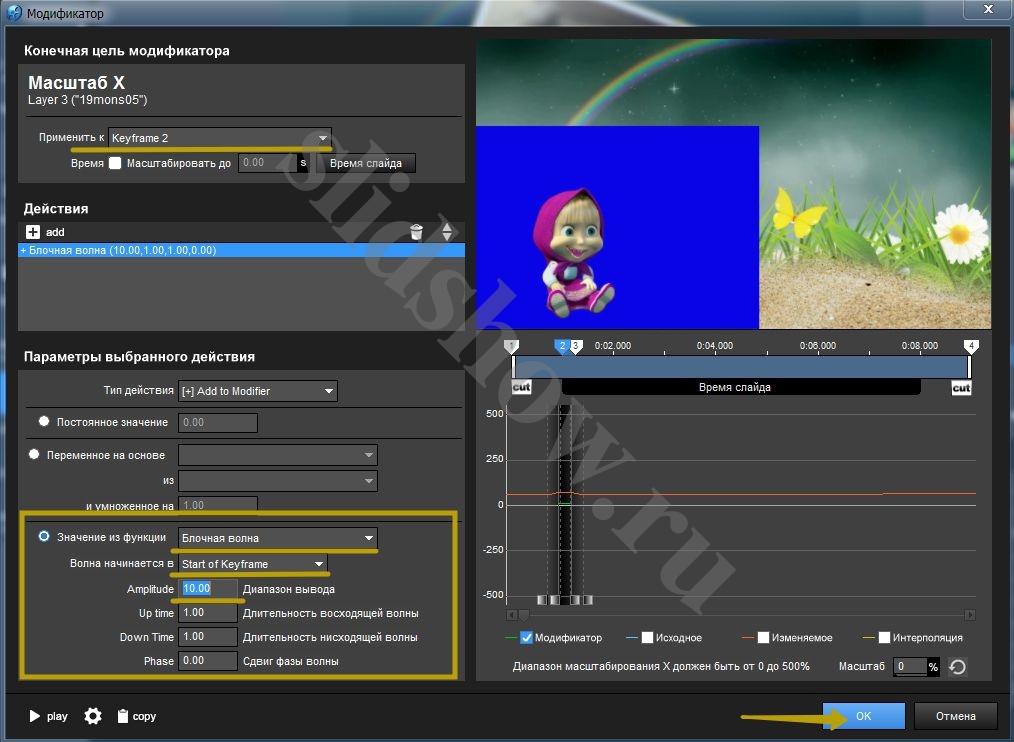Open the Применить к Keyframe 2 dropdown
The image size is (1014, 742).
220,138
